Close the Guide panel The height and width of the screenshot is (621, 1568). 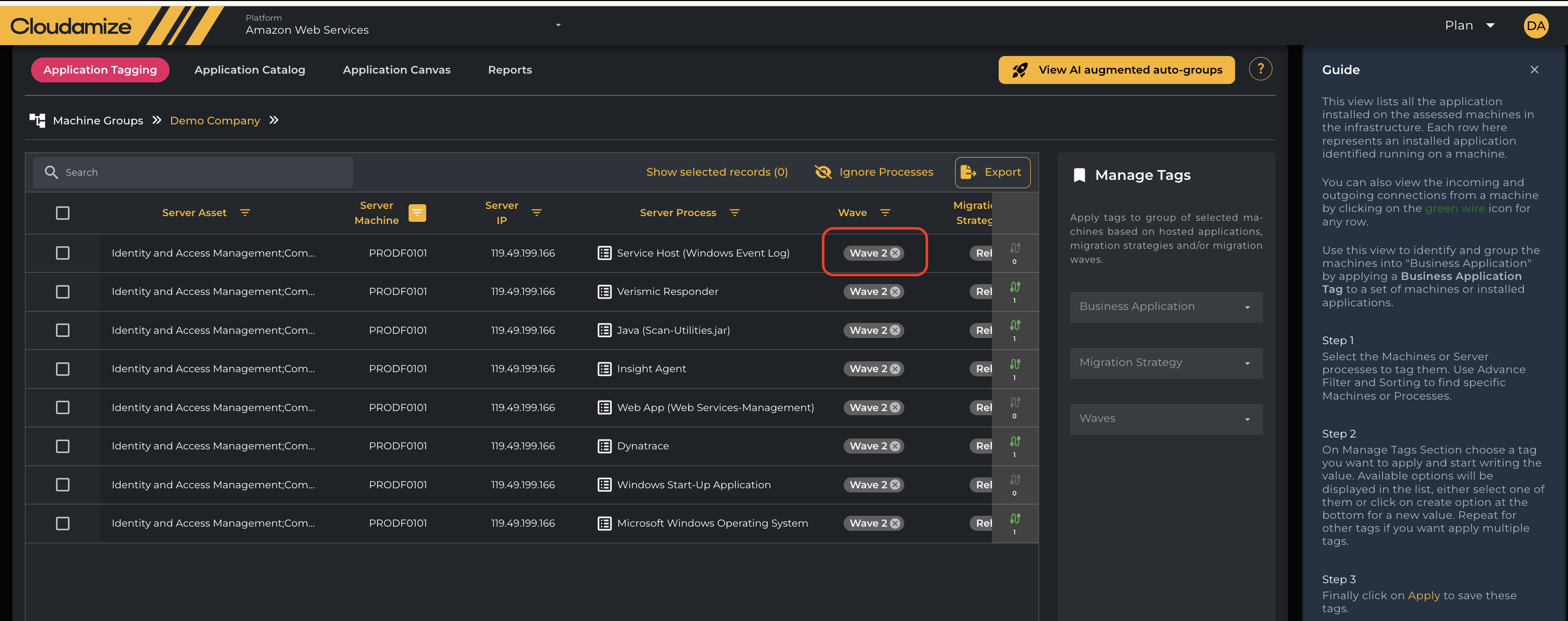(1534, 70)
